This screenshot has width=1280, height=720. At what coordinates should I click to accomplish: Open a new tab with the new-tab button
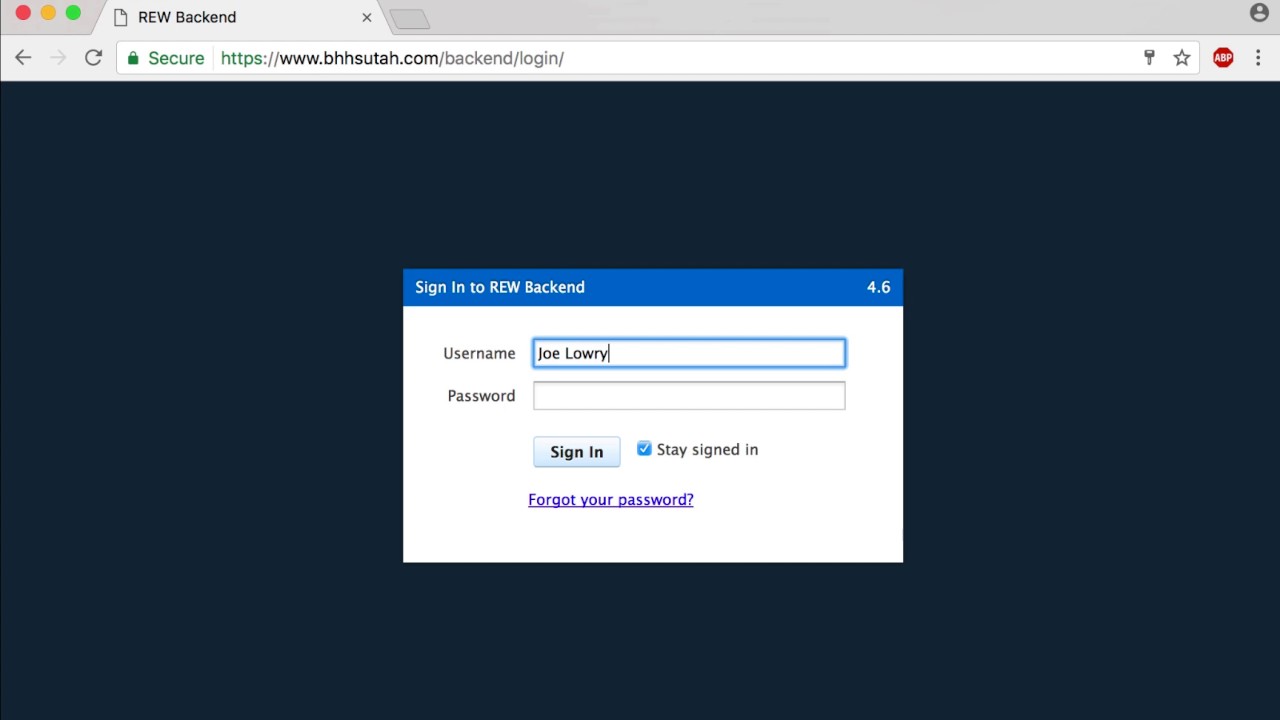(x=409, y=18)
